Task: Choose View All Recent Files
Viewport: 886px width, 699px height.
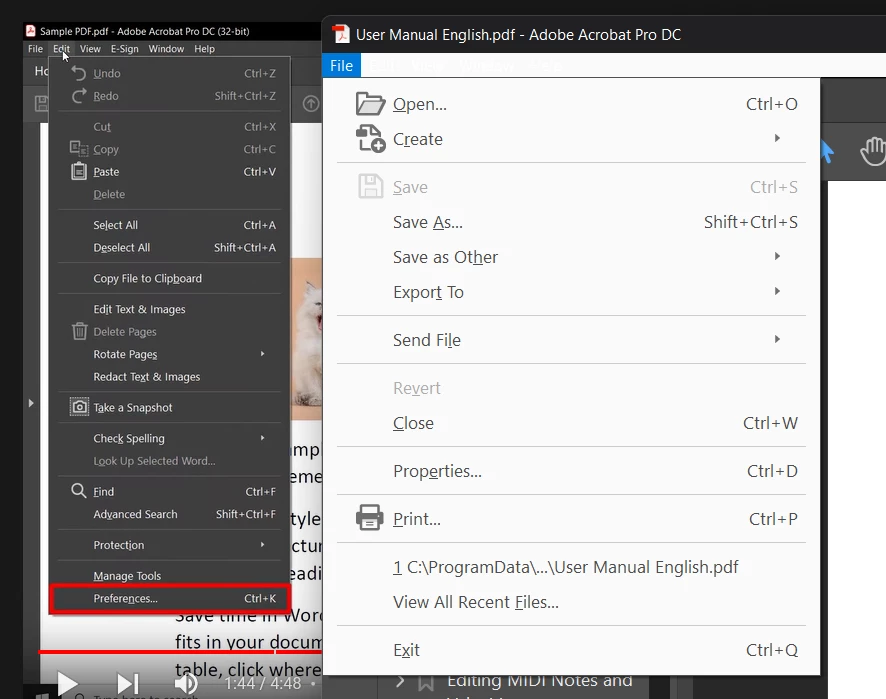Action: (x=571, y=602)
